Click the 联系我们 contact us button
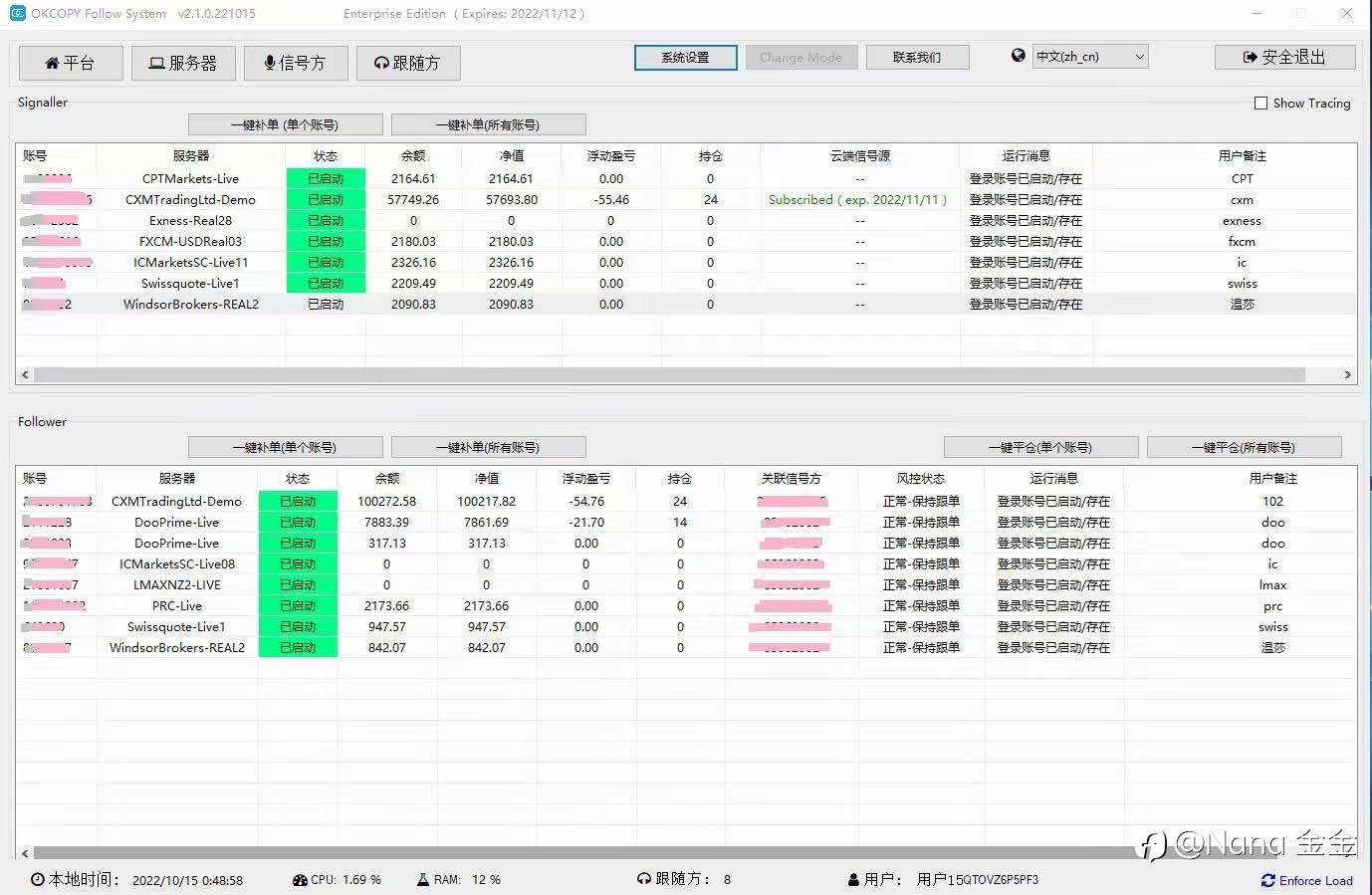1372x895 pixels. coord(917,58)
